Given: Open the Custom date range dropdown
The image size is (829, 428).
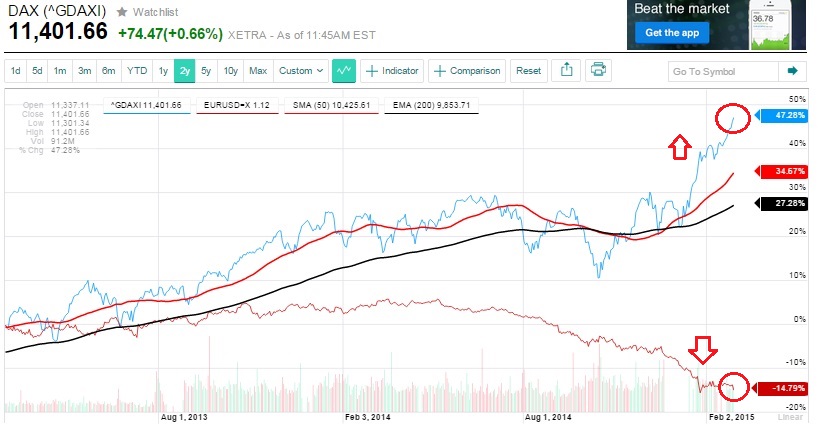Looking at the screenshot, I should pos(301,71).
